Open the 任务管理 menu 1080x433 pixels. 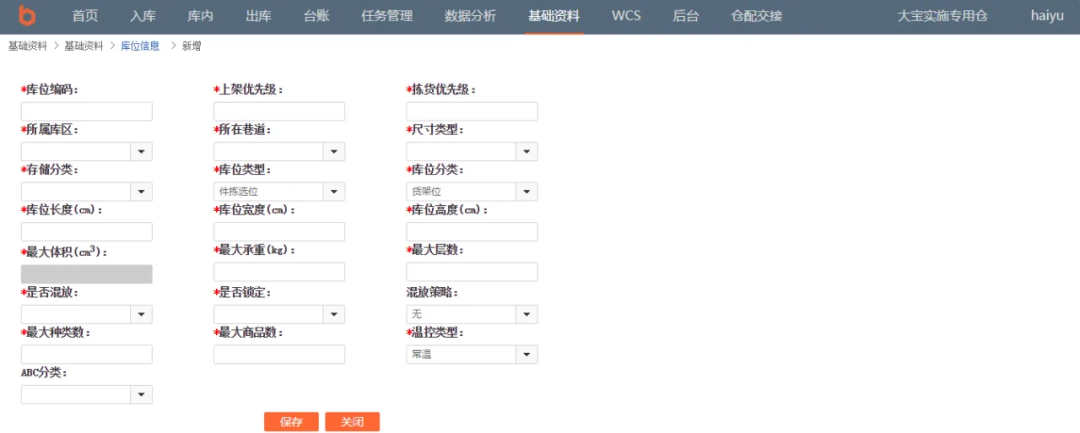pos(387,16)
